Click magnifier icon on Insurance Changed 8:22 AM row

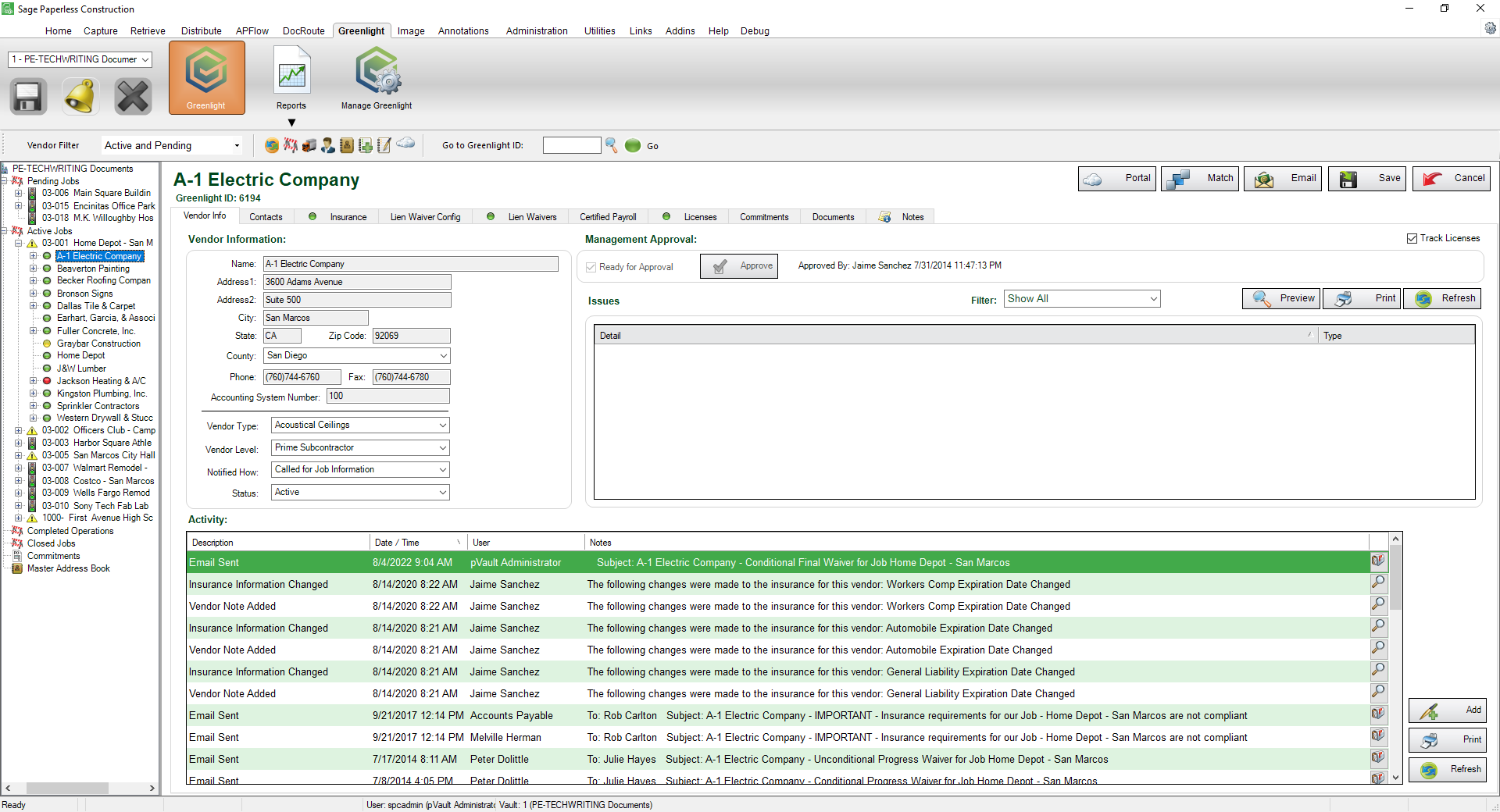coord(1378,582)
